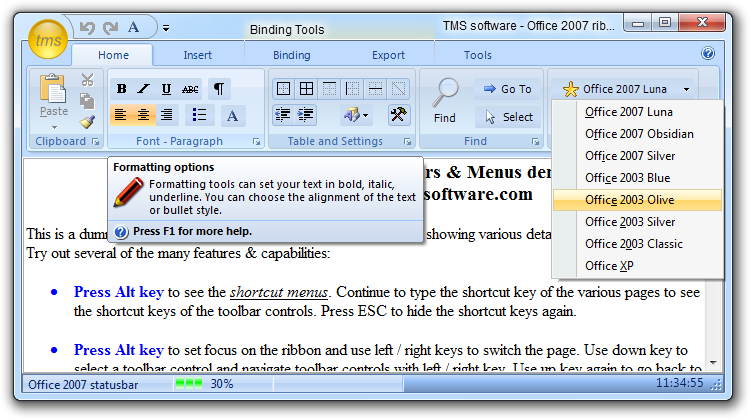Expand Find group dialog launcher

535,142
